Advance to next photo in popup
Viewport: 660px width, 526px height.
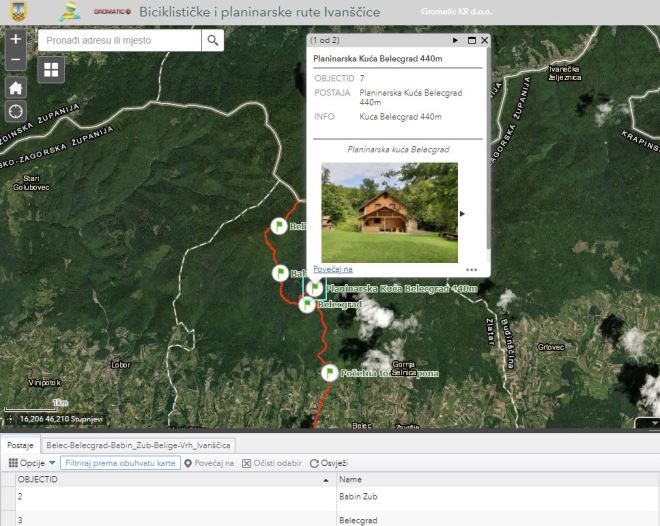point(462,213)
